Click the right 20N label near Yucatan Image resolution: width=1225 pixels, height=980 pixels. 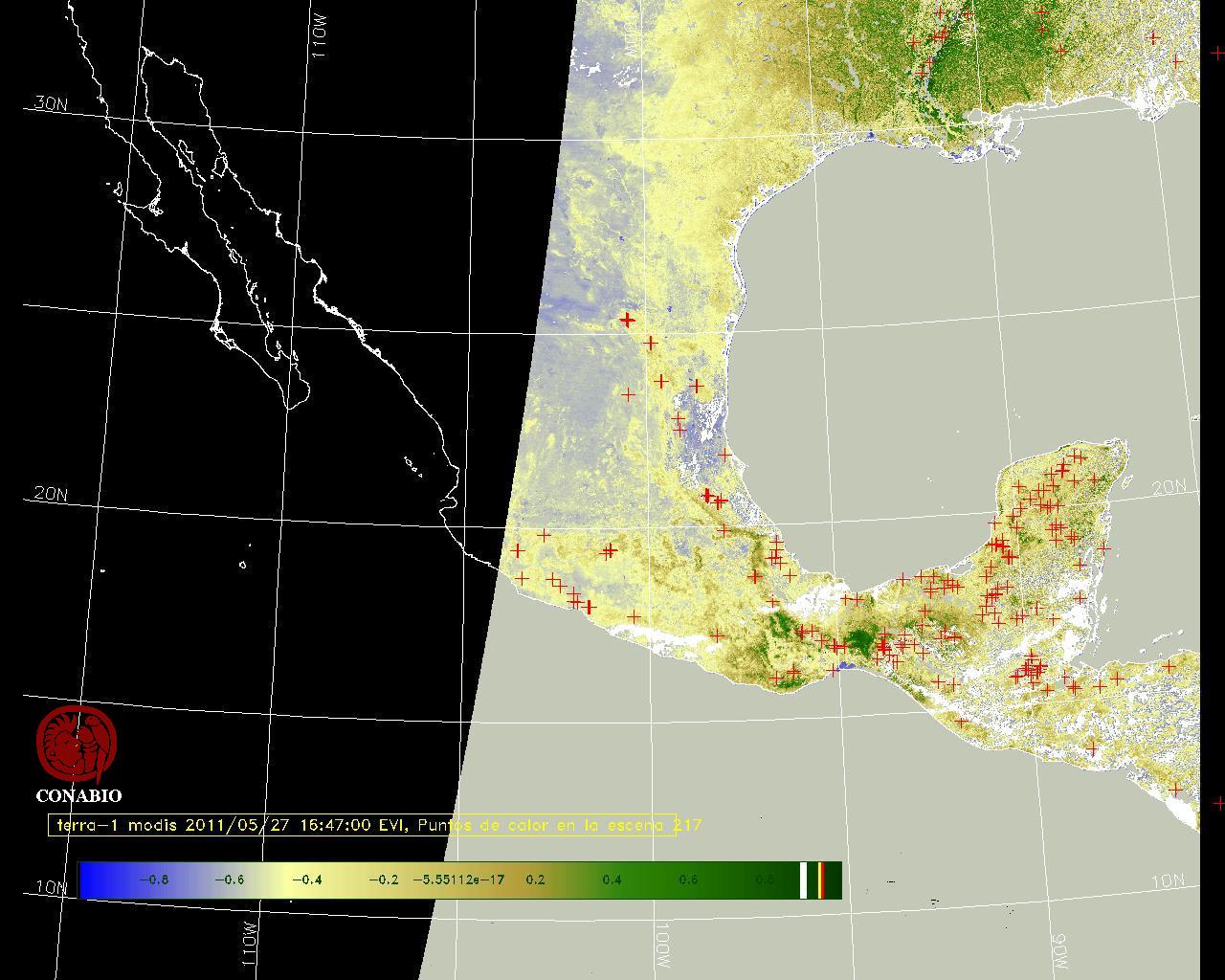(1169, 487)
